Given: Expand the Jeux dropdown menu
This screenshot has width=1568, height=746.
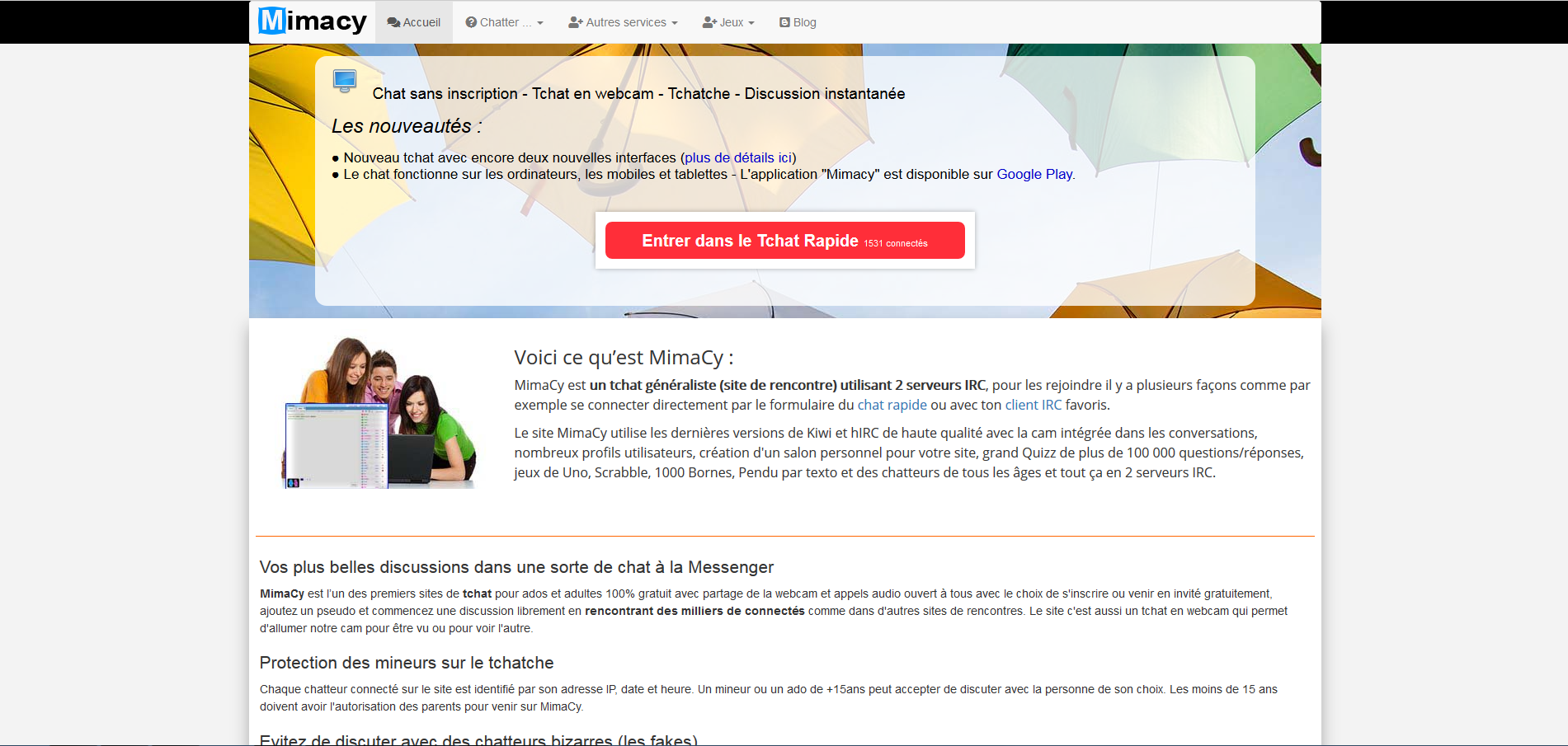Looking at the screenshot, I should (728, 22).
